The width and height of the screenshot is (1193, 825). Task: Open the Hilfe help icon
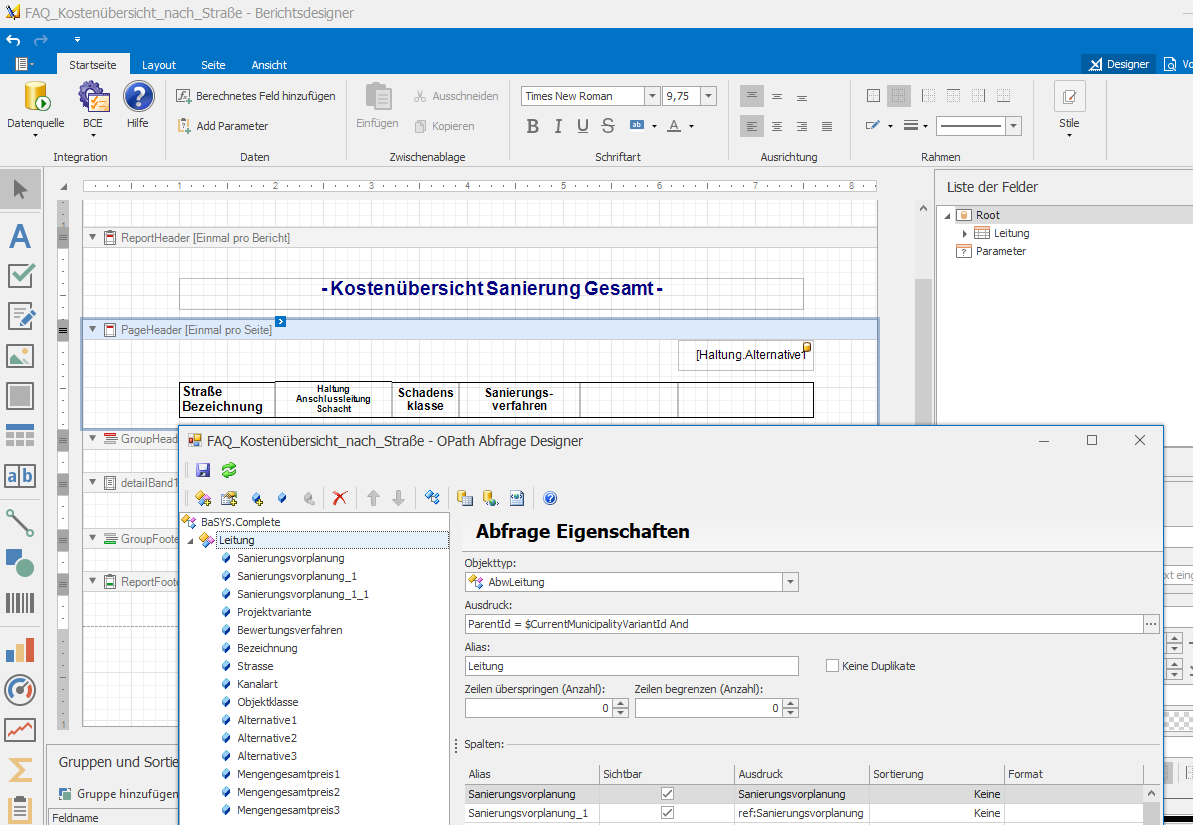[138, 98]
